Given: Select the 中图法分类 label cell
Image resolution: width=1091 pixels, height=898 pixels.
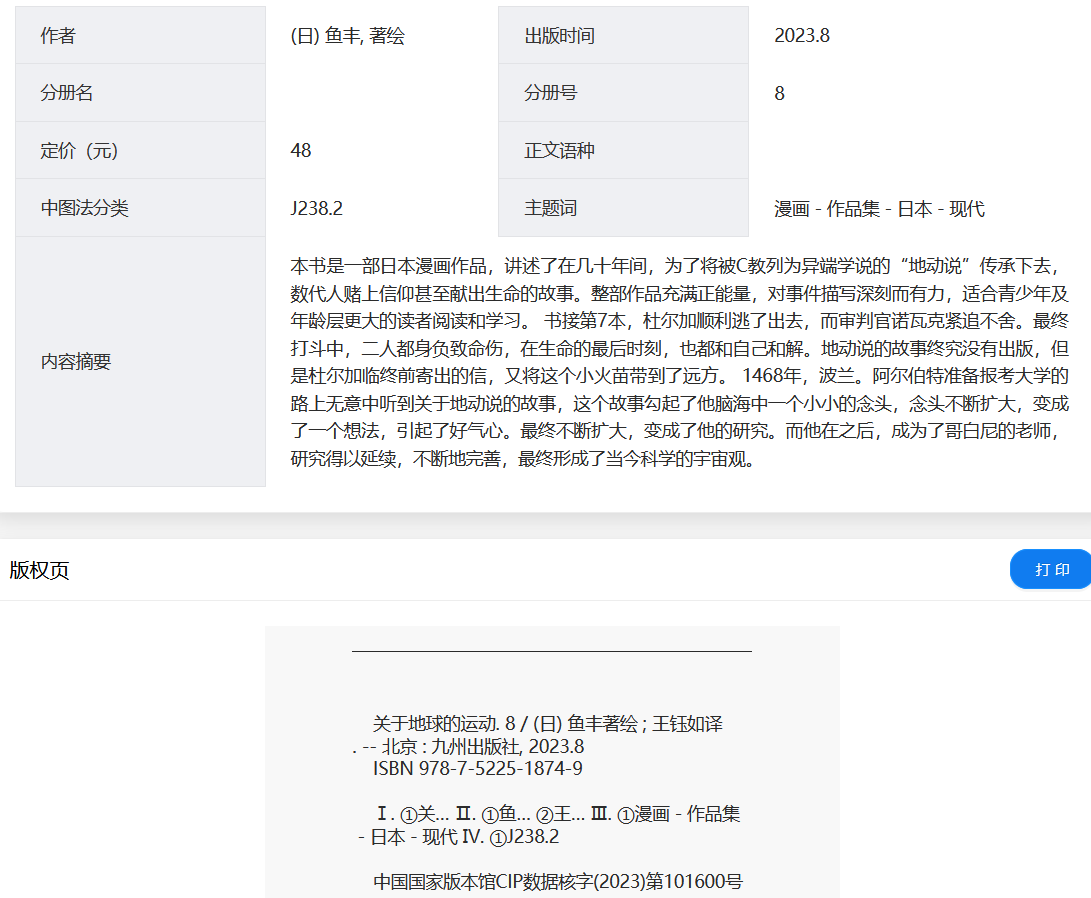Looking at the screenshot, I should coord(141,208).
